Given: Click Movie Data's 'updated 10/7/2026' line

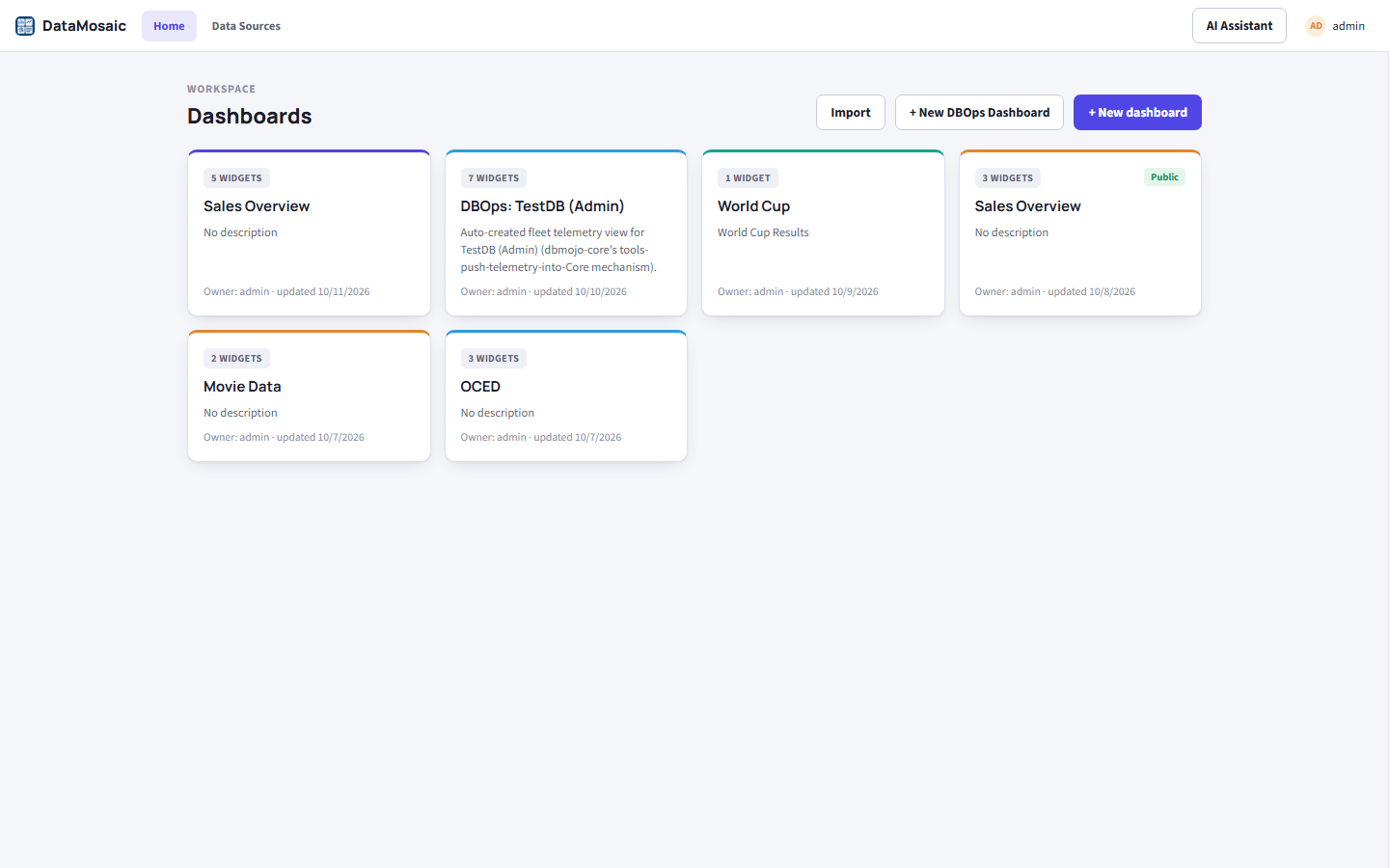Looking at the screenshot, I should (284, 437).
